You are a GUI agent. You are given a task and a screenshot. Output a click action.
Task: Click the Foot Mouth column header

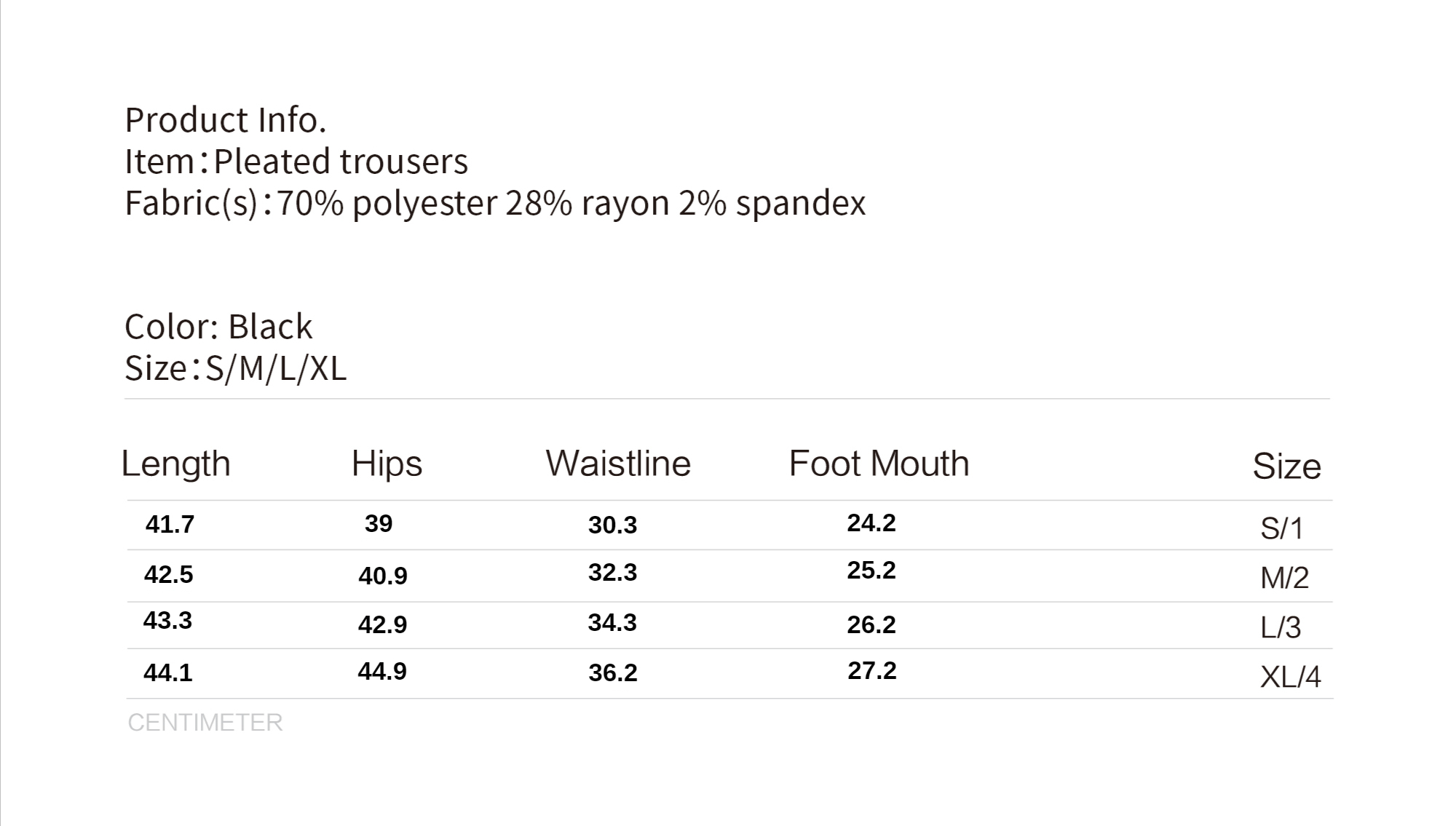coord(879,464)
